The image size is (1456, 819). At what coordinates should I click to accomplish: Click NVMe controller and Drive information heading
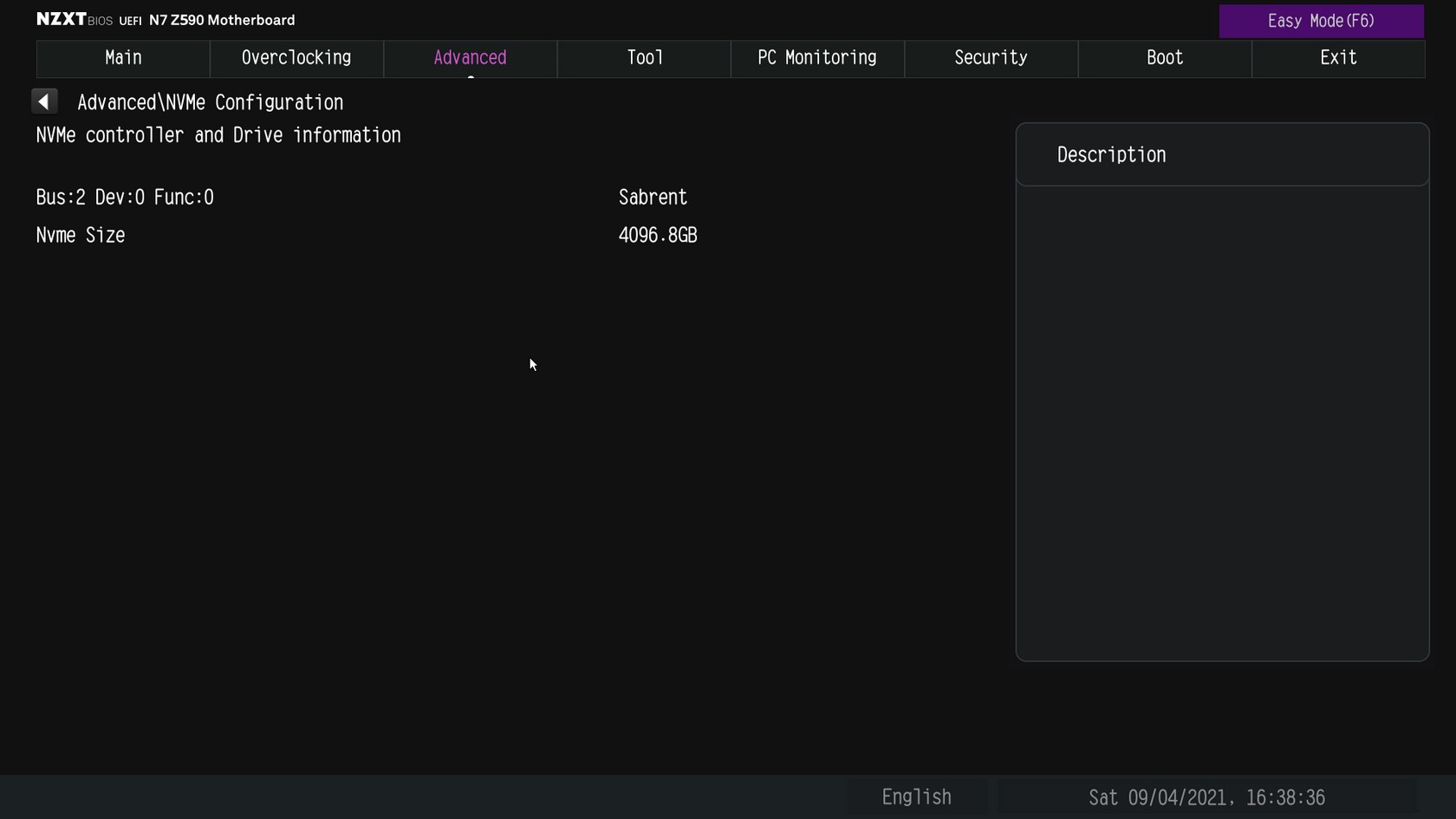tap(218, 135)
